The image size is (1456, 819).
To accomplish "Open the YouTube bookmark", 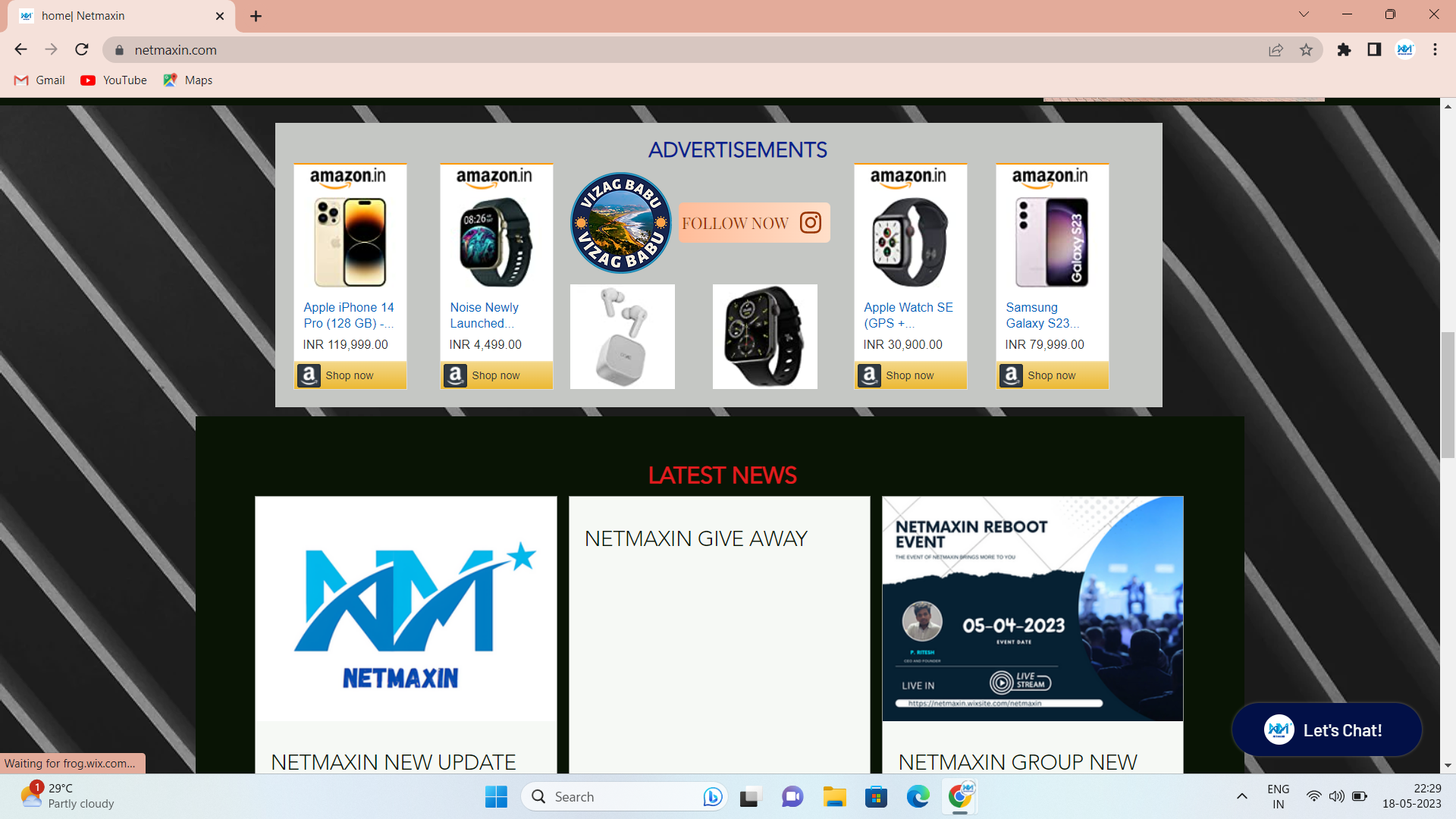I will [114, 80].
